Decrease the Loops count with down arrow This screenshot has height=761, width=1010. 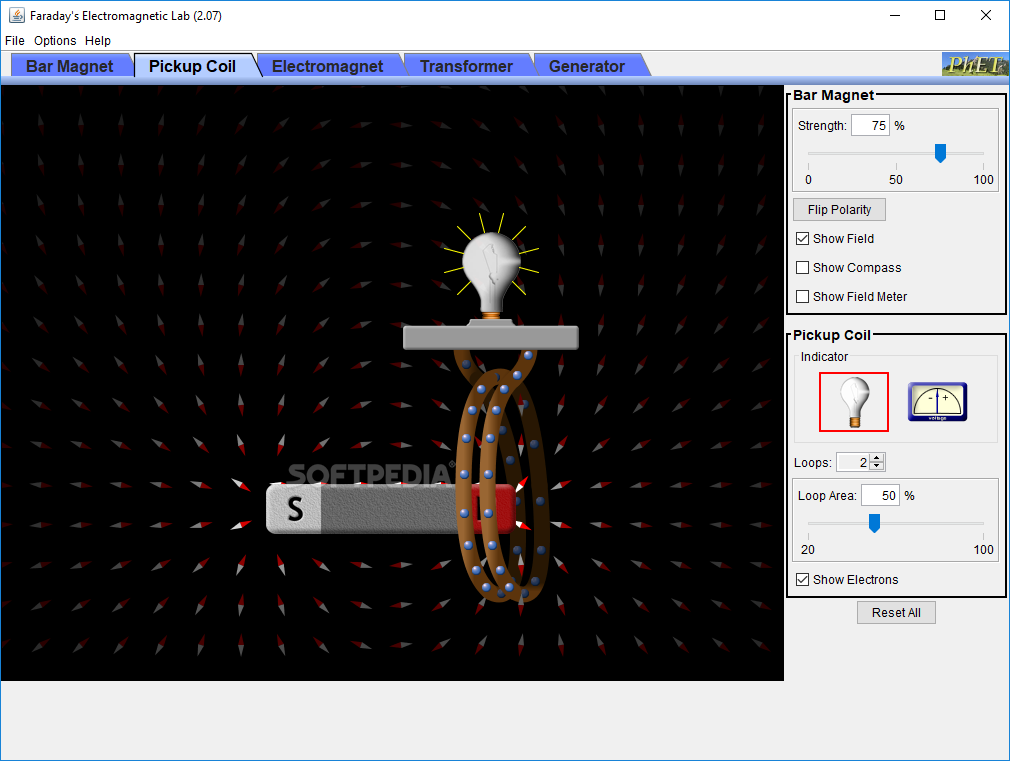[877, 466]
